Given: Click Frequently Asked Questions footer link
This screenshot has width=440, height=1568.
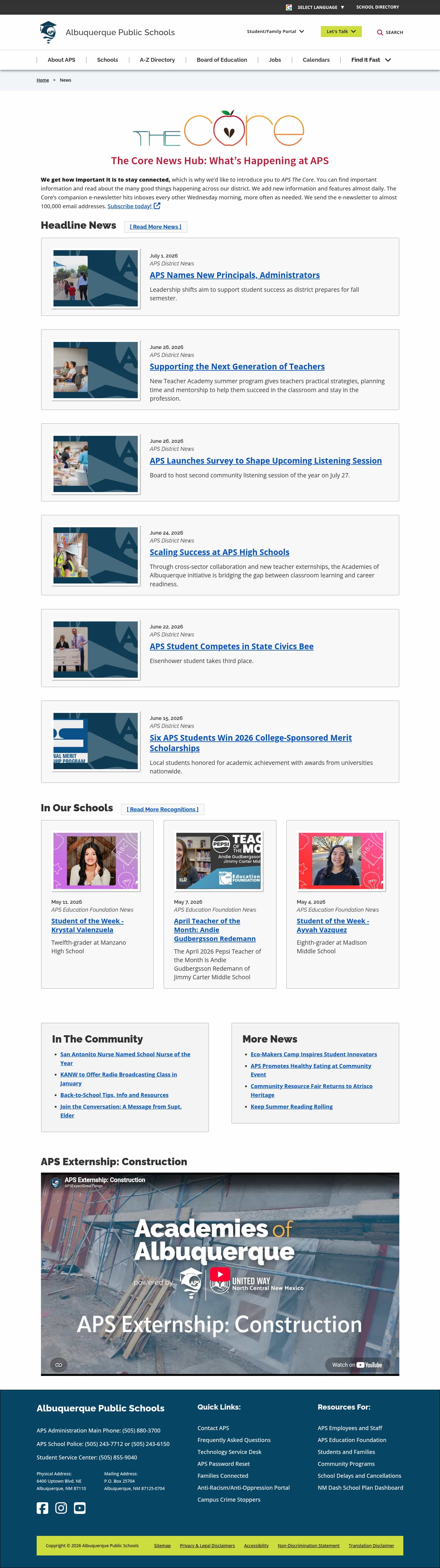Looking at the screenshot, I should click(234, 1440).
